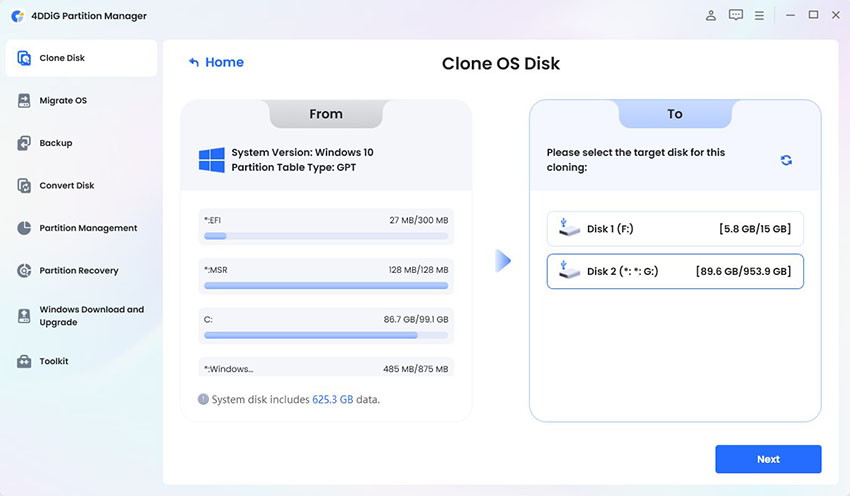Click the 'C:' partition label
The image size is (850, 496).
pyautogui.click(x=208, y=319)
